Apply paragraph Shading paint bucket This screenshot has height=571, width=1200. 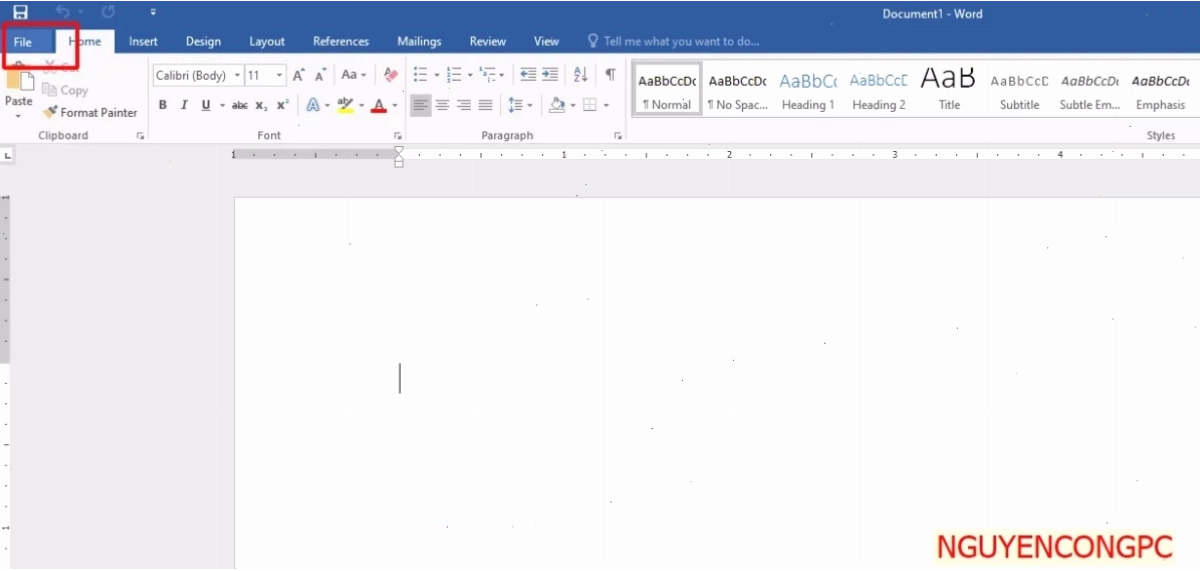(x=557, y=105)
